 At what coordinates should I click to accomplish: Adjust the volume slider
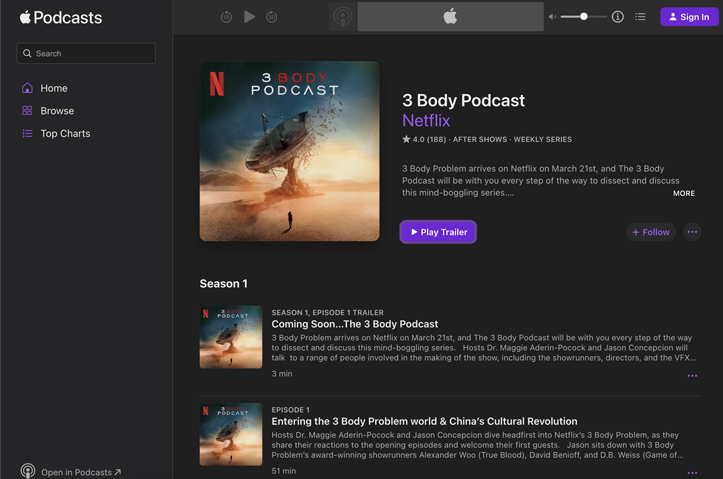pos(584,17)
